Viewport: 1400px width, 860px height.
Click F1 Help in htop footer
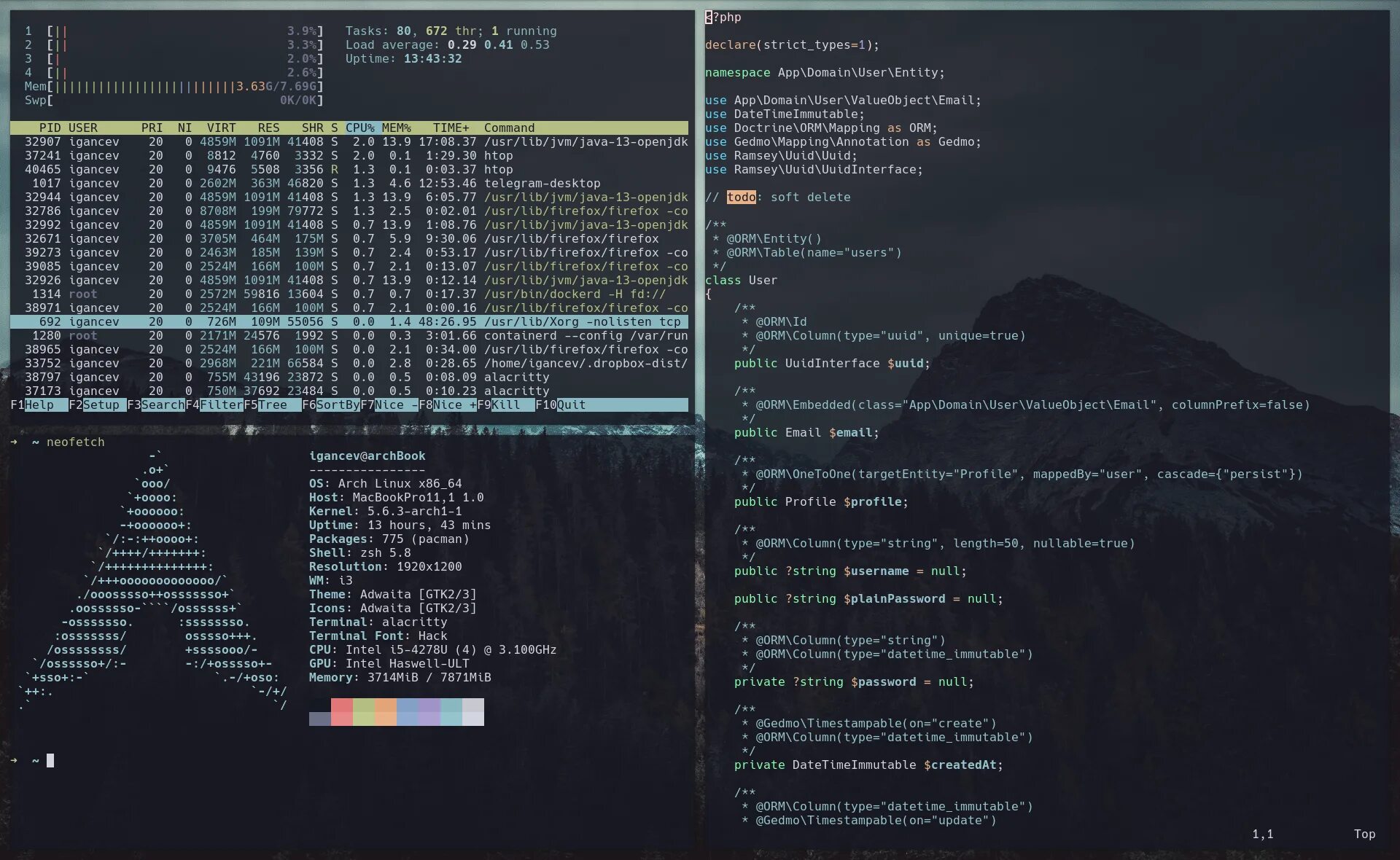pos(39,404)
